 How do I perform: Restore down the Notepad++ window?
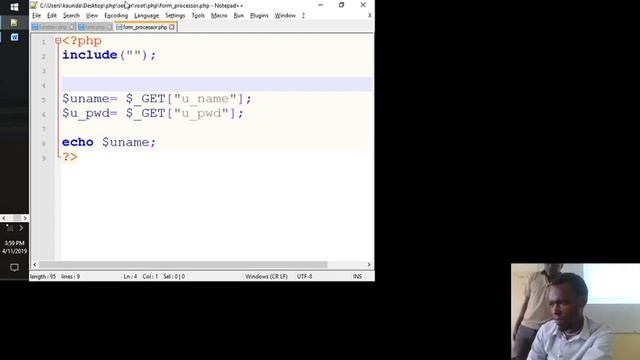point(342,5)
